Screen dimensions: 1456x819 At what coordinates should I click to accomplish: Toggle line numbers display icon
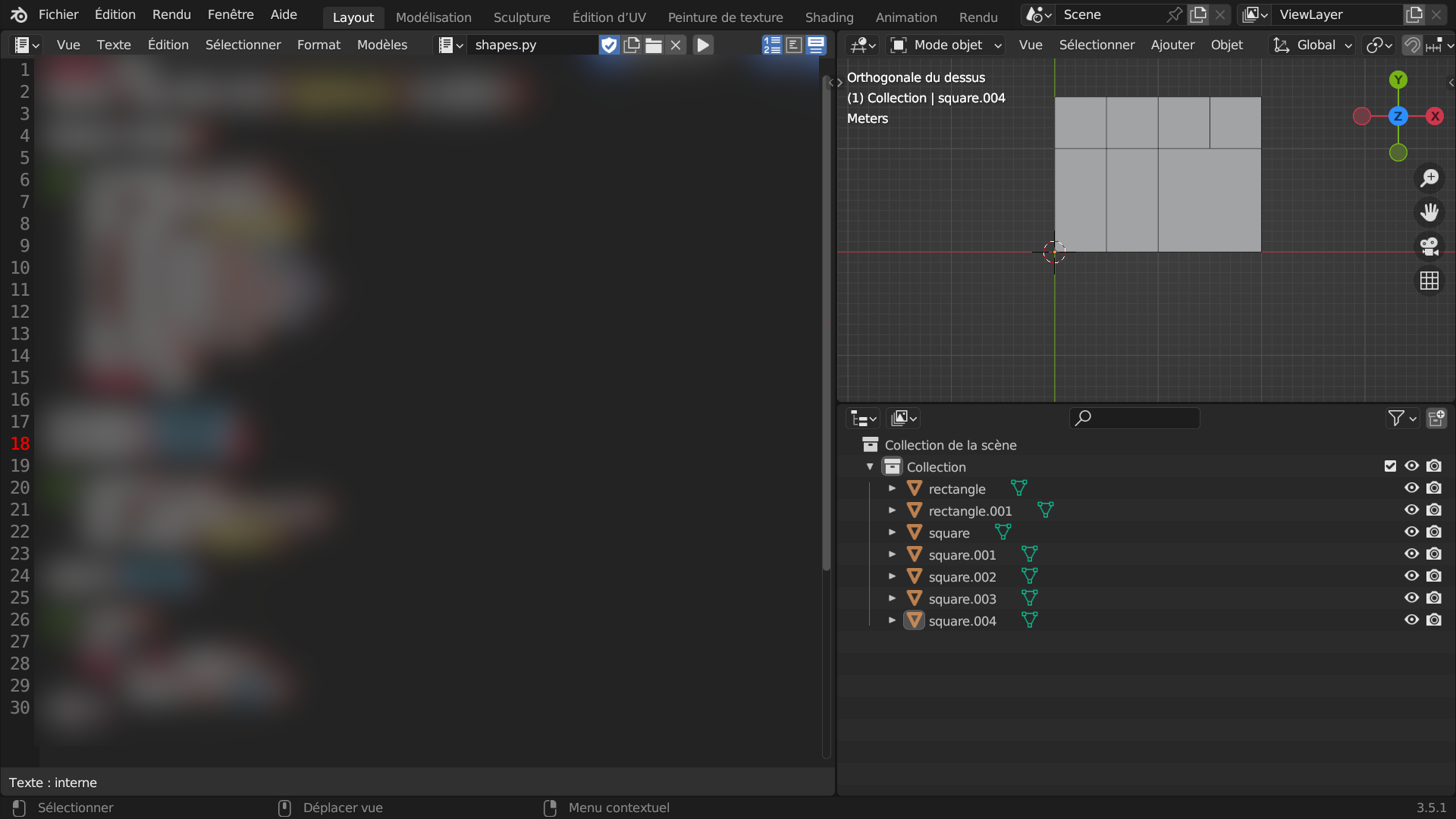click(772, 45)
